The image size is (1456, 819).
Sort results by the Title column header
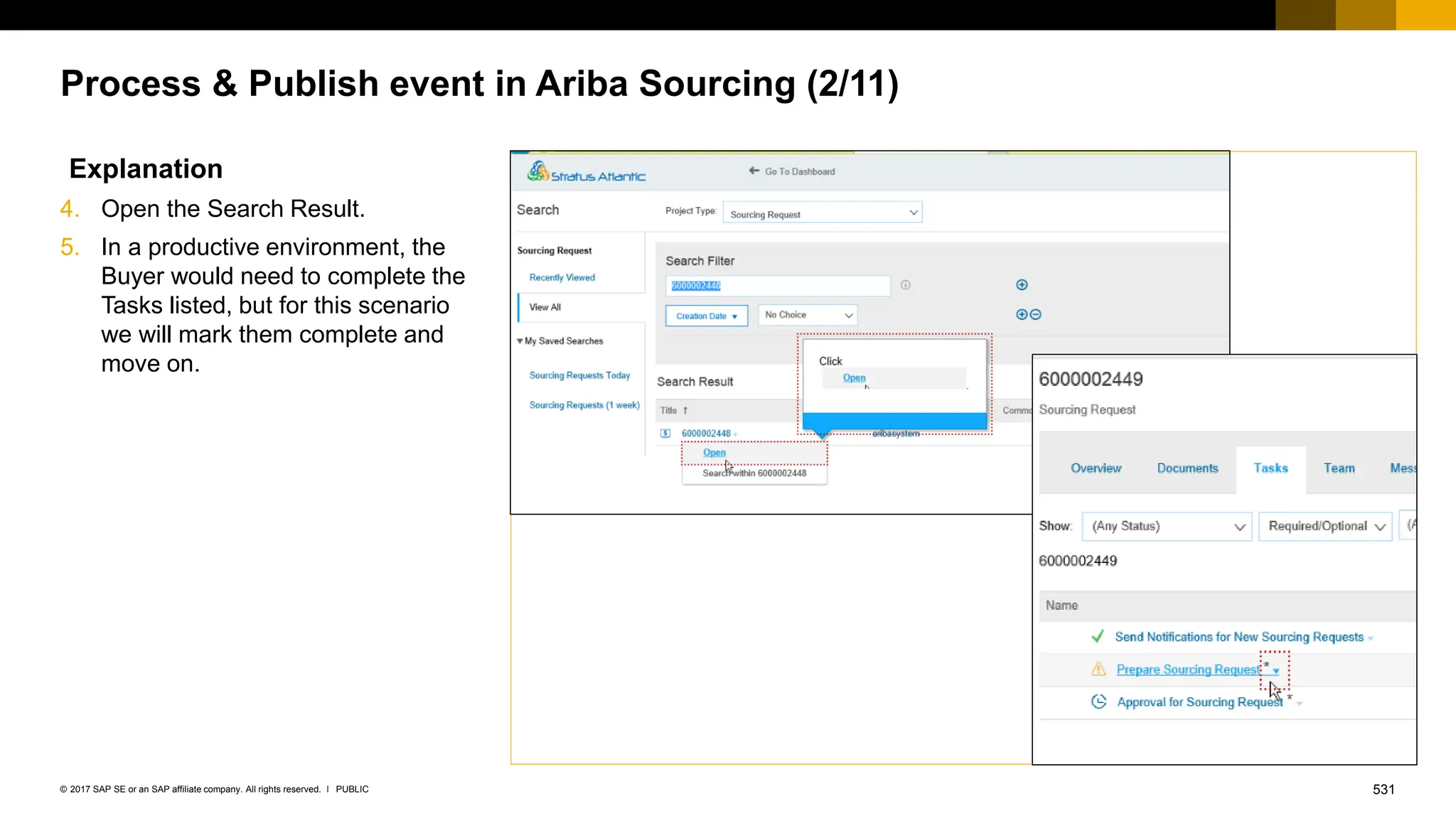673,410
